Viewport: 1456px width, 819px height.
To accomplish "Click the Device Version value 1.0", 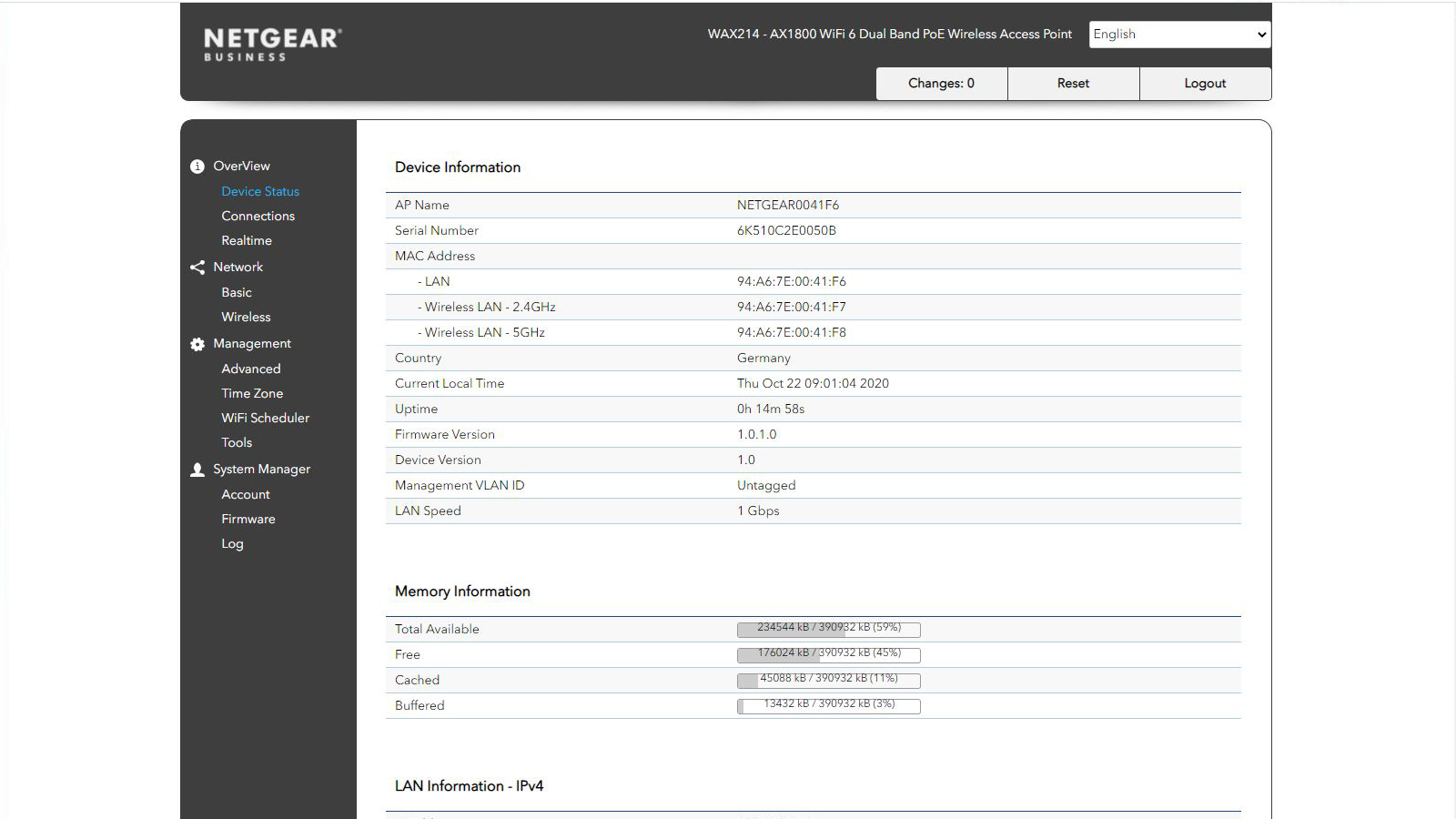I will pyautogui.click(x=746, y=460).
